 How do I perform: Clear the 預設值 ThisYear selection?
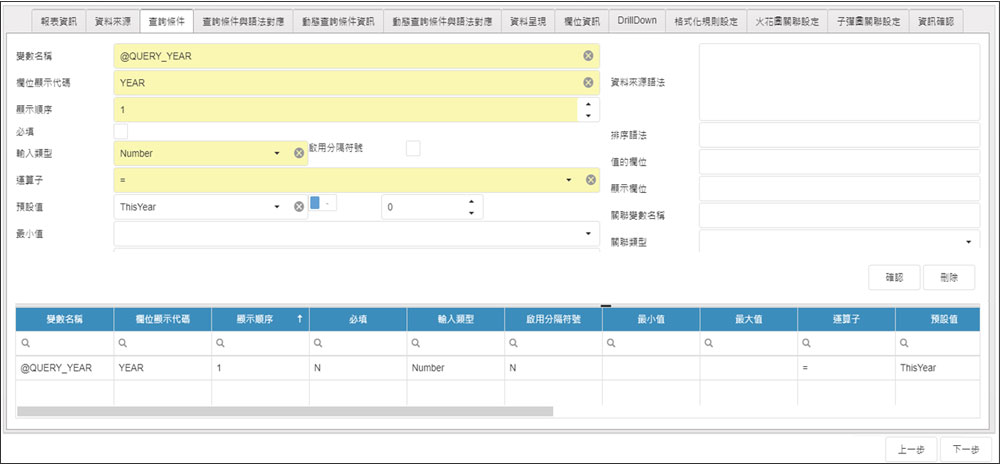click(x=298, y=207)
